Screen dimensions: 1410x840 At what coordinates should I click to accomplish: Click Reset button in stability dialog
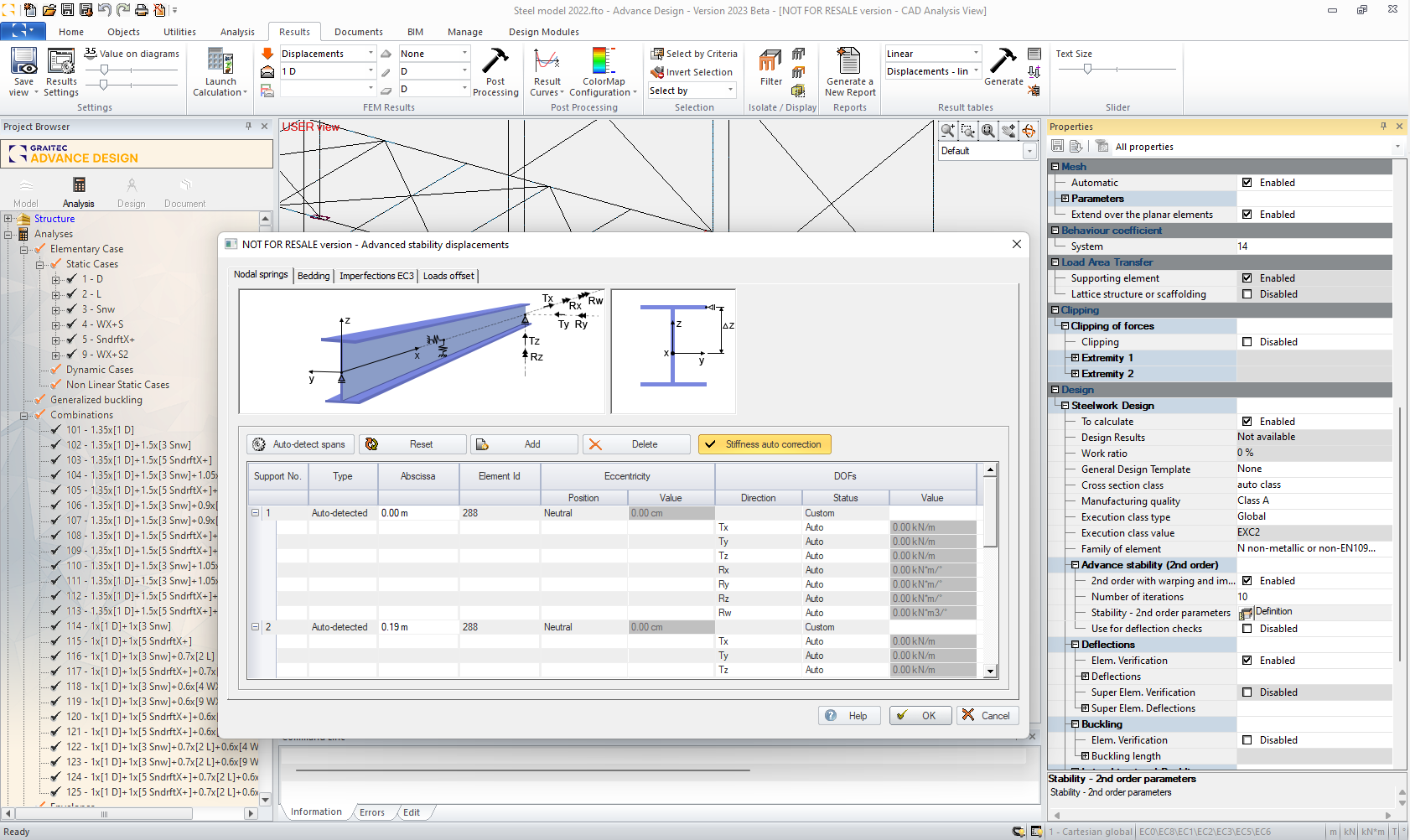[x=412, y=444]
